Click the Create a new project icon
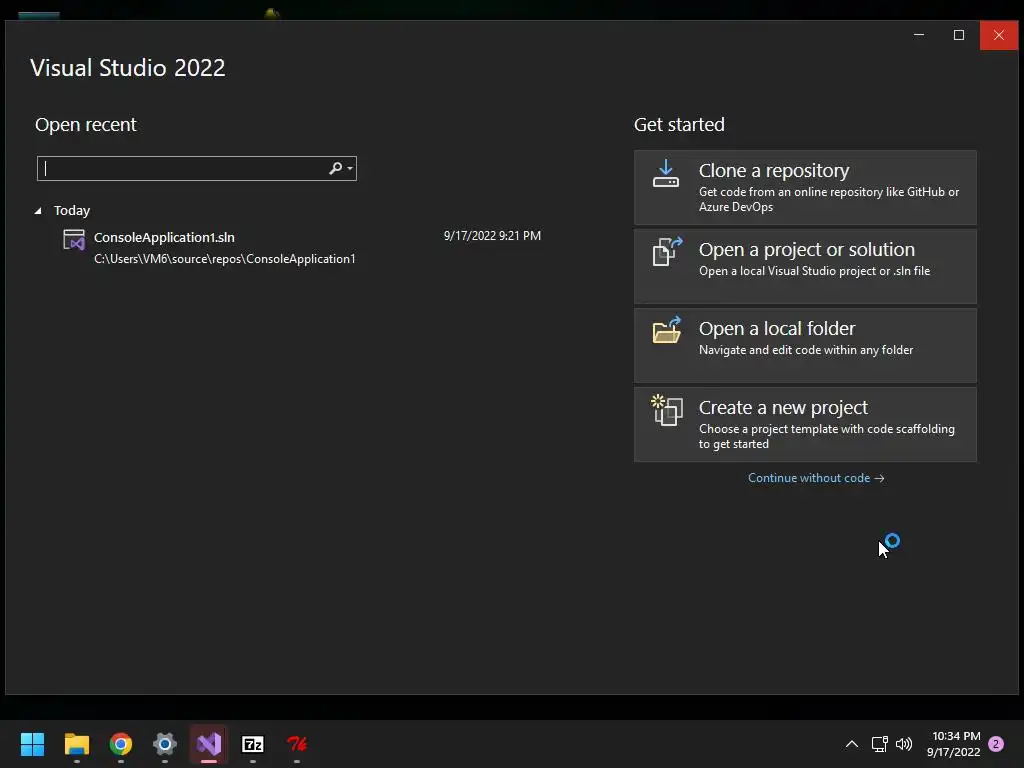This screenshot has width=1024, height=768. 667,410
